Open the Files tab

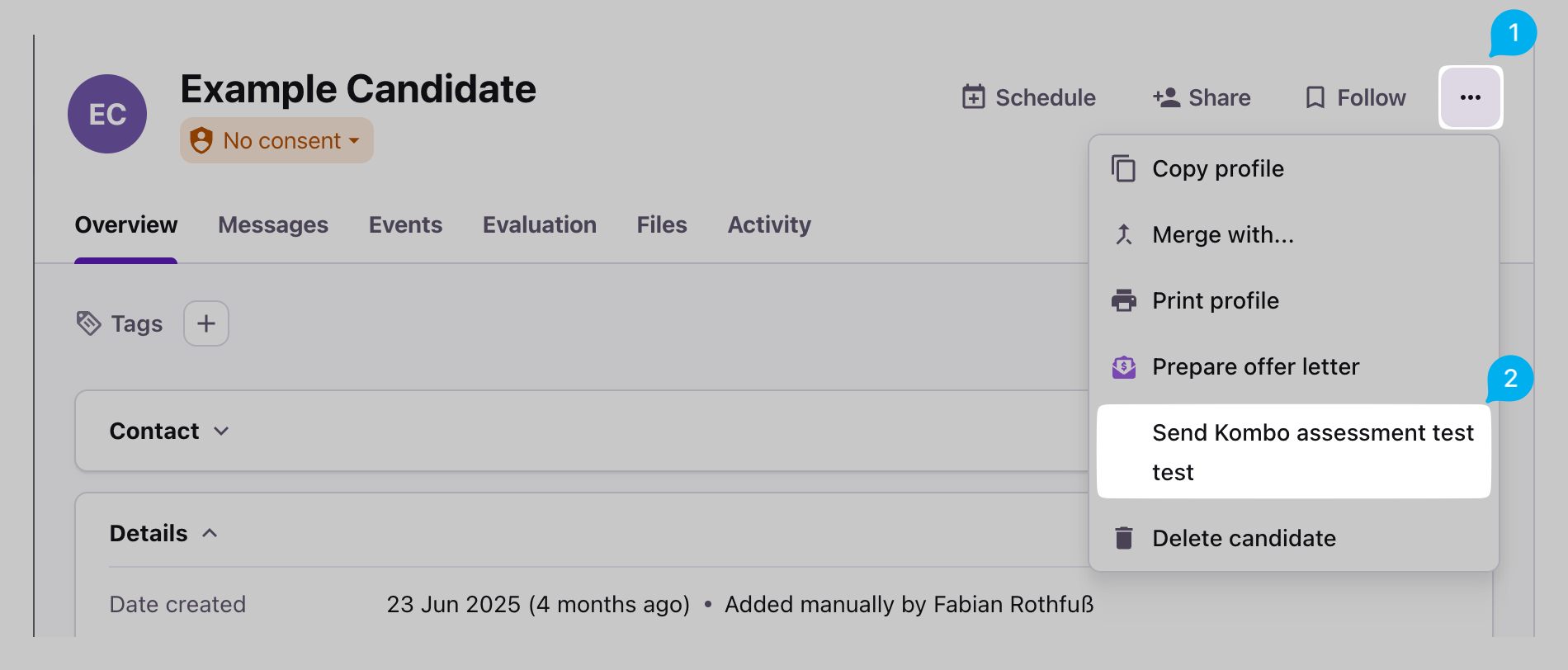point(662,224)
